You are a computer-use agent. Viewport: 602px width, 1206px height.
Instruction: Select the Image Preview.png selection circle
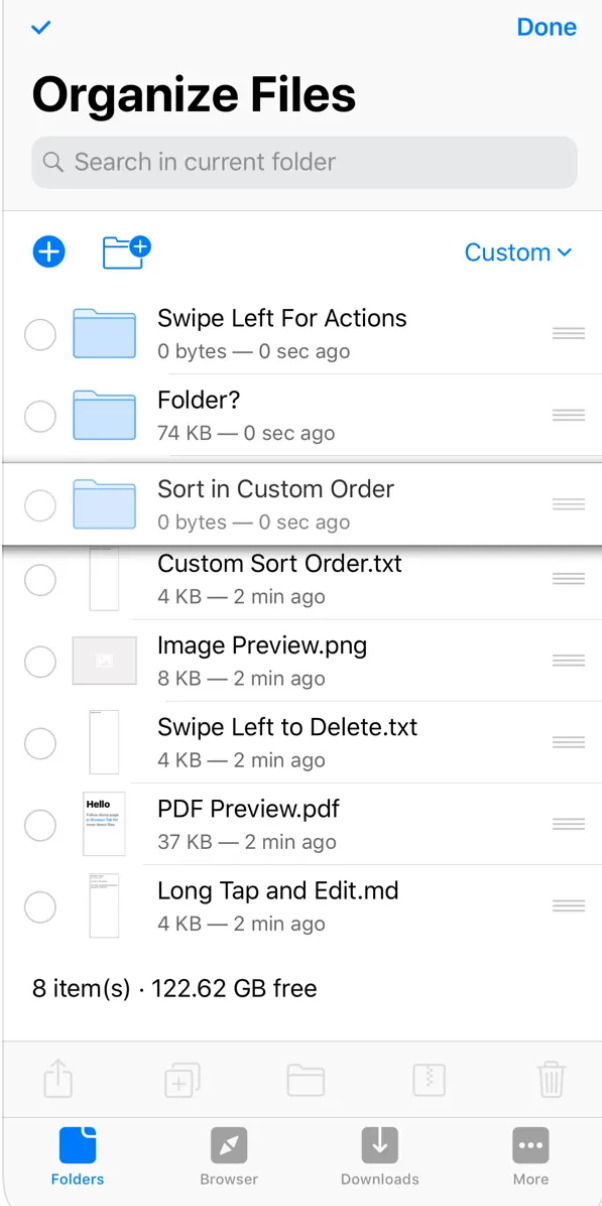tap(40, 661)
